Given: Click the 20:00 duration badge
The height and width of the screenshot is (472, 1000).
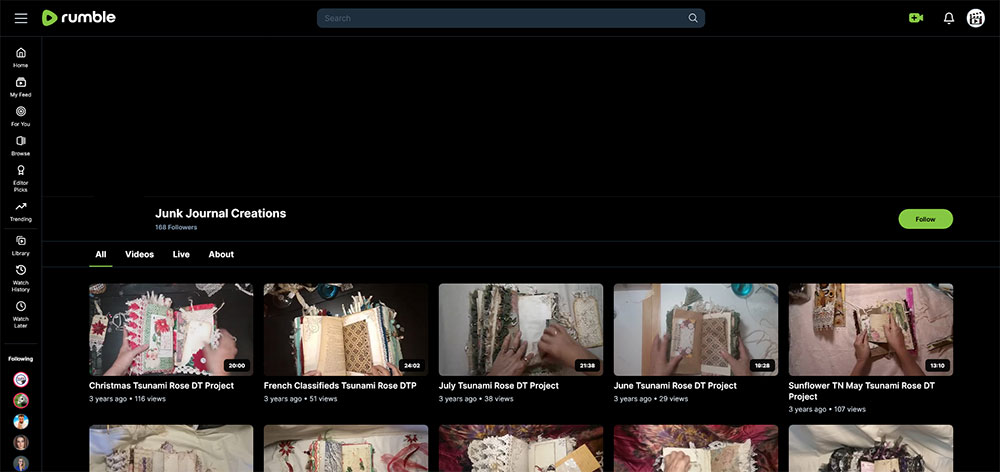Looking at the screenshot, I should point(237,366).
